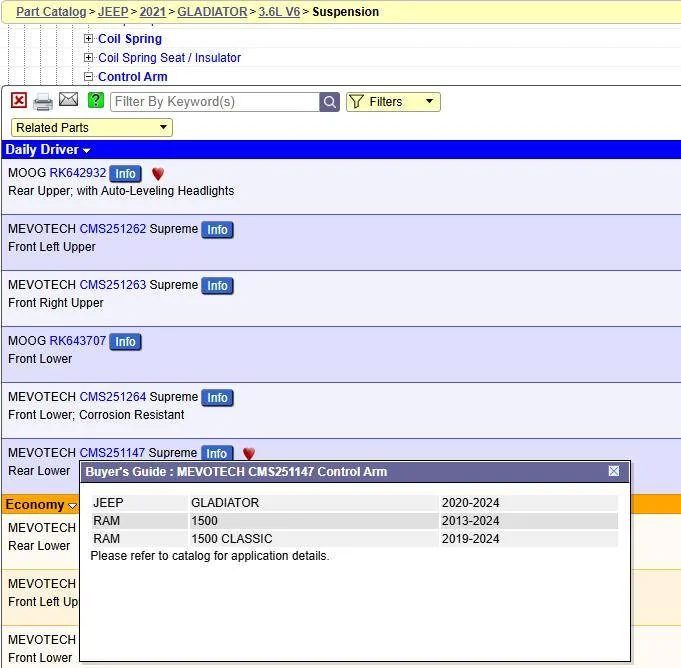Open Coil Spring Seat / Insulator link
681x668 pixels.
click(169, 57)
